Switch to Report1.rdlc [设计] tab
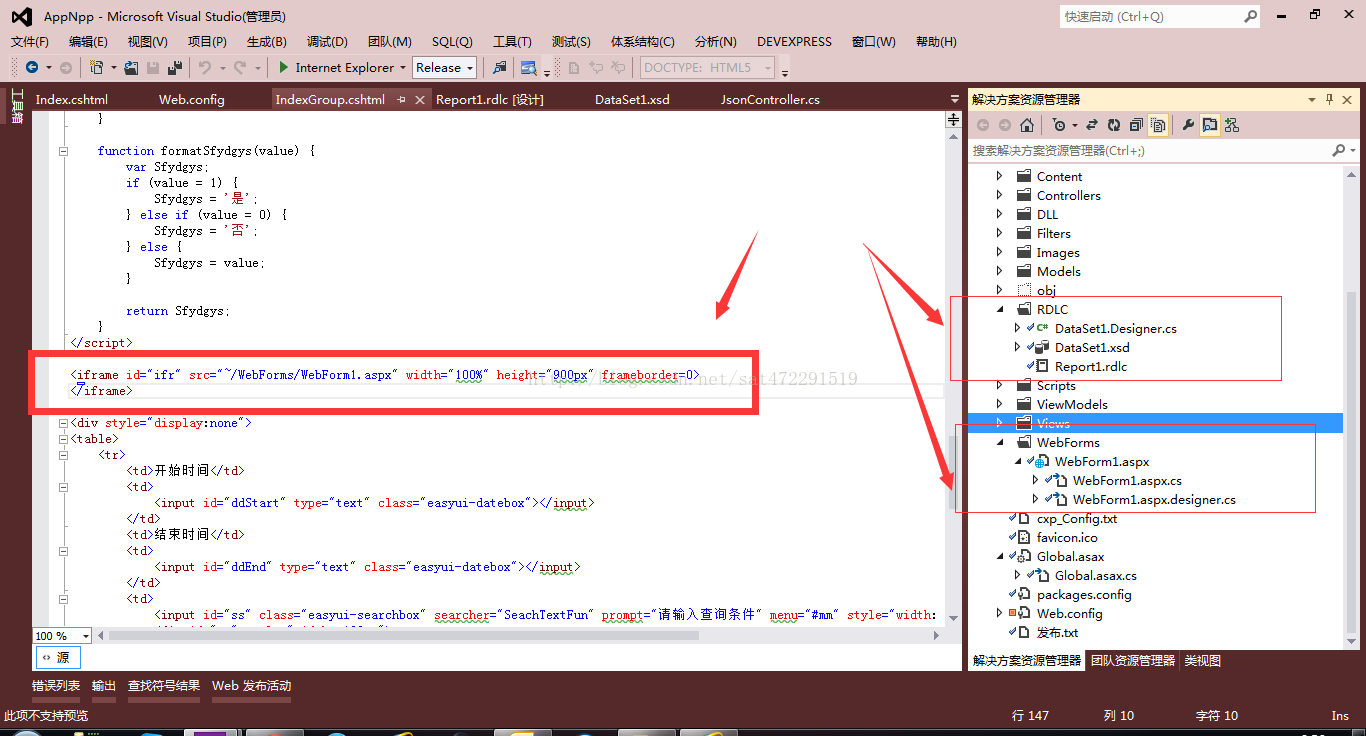Image resolution: width=1366 pixels, height=736 pixels. 490,99
